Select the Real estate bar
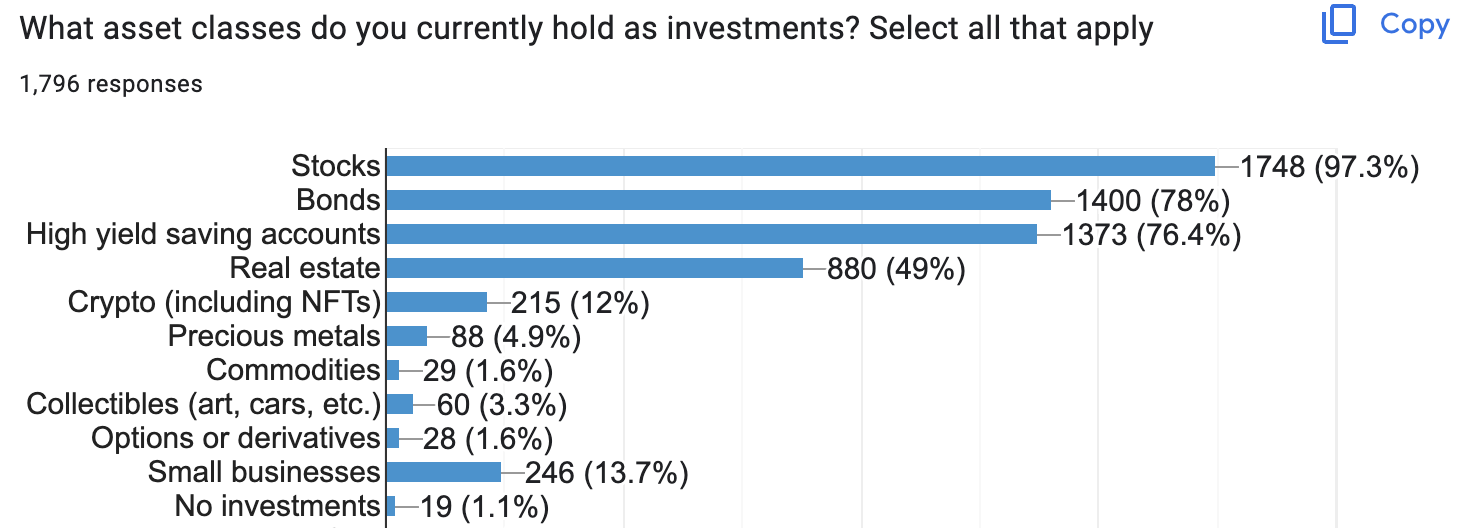 point(594,268)
